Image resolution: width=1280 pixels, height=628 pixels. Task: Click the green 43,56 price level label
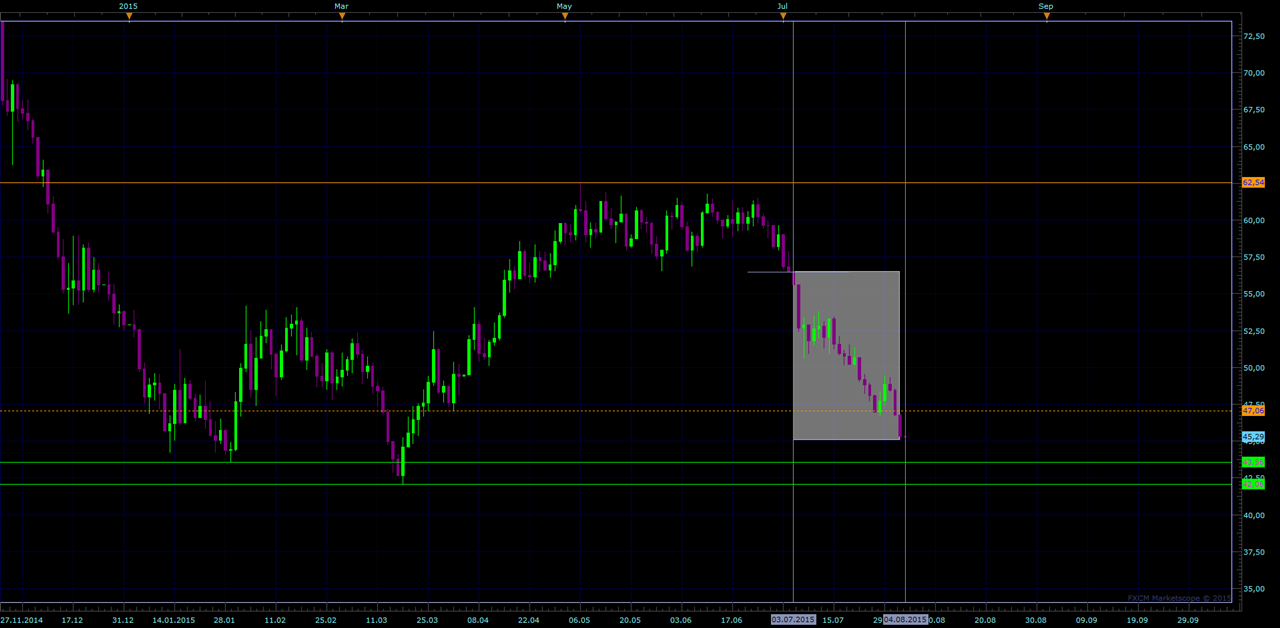1253,462
